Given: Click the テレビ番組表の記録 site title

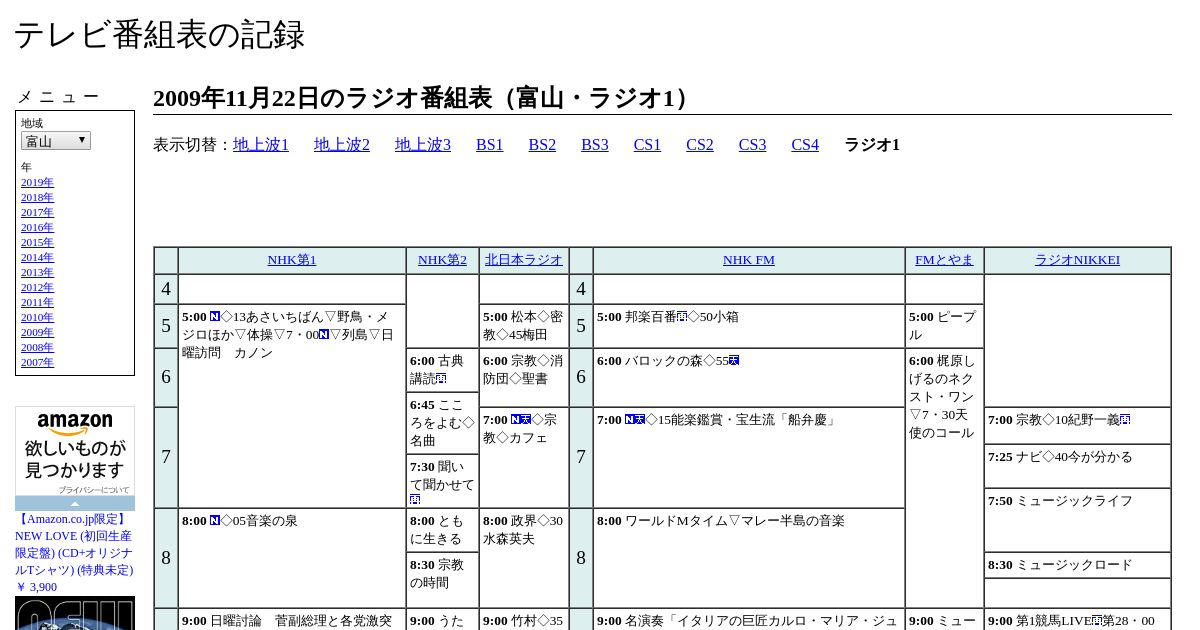Looking at the screenshot, I should (159, 35).
